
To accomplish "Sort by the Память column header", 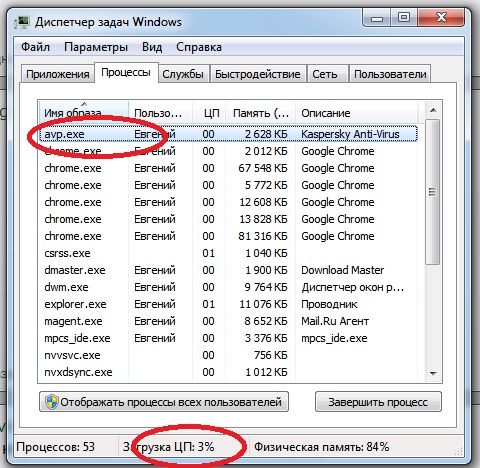I will pyautogui.click(x=261, y=113).
